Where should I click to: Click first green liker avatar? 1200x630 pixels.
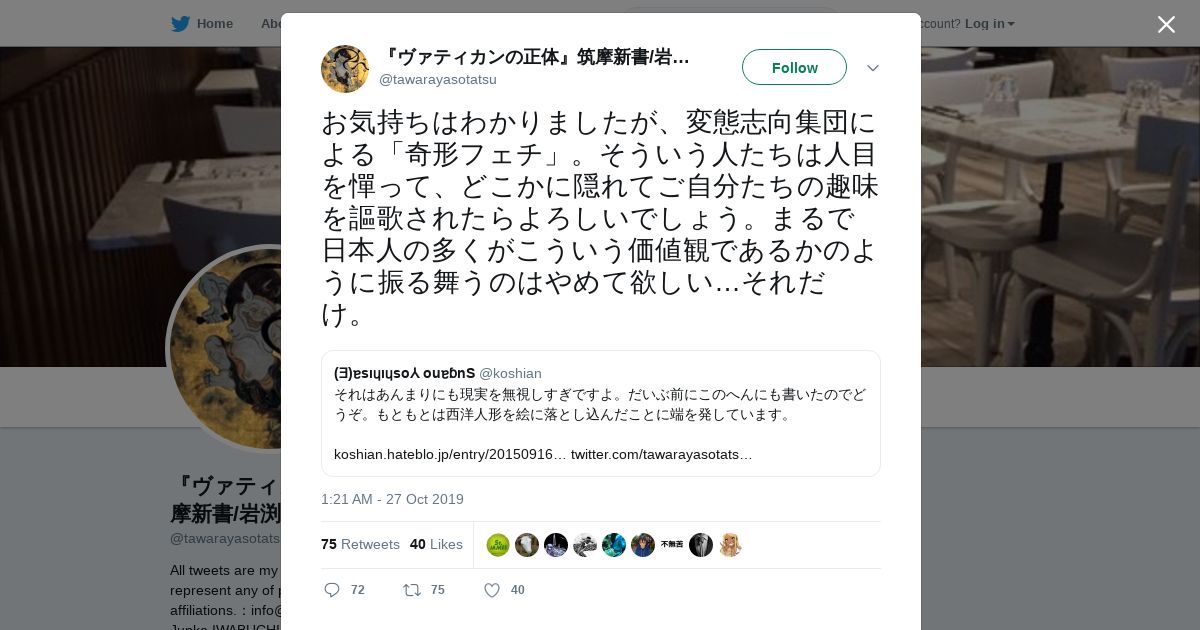(x=498, y=545)
